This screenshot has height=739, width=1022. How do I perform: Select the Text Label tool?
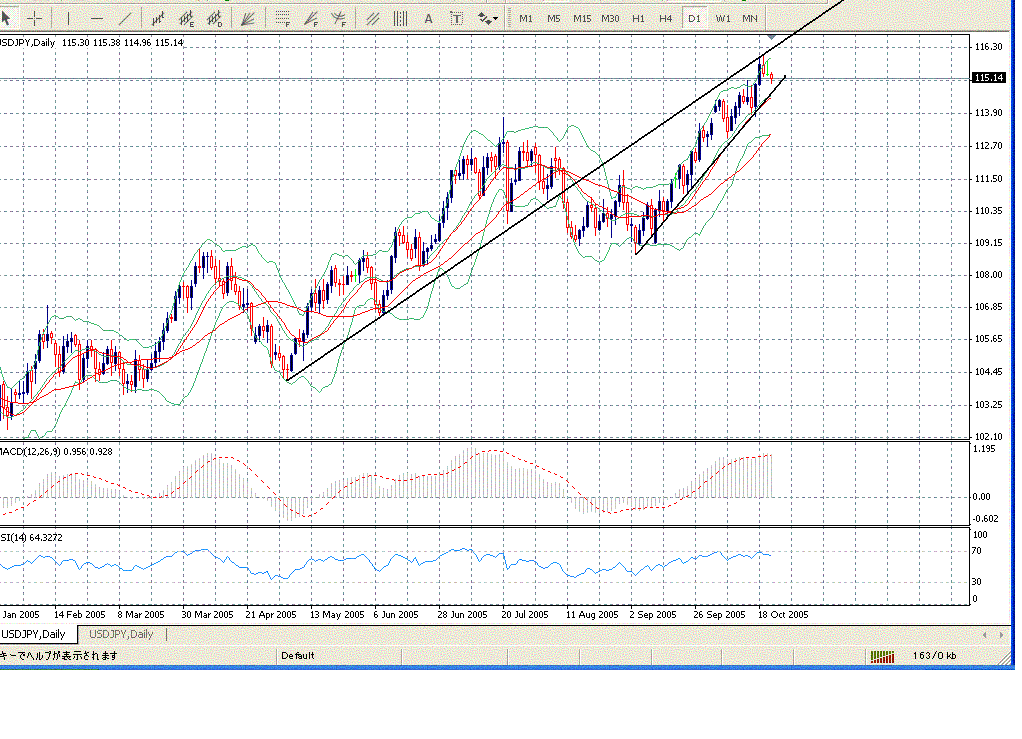pyautogui.click(x=457, y=18)
